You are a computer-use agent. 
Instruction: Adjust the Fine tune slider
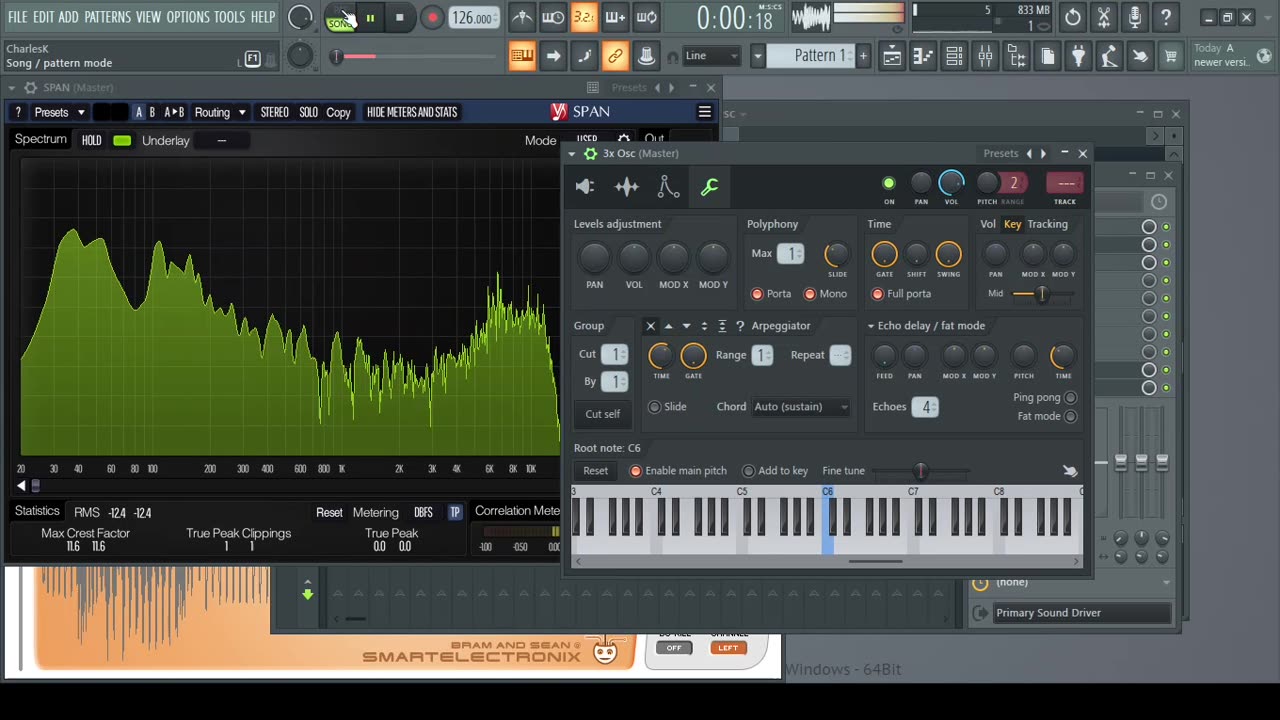920,471
